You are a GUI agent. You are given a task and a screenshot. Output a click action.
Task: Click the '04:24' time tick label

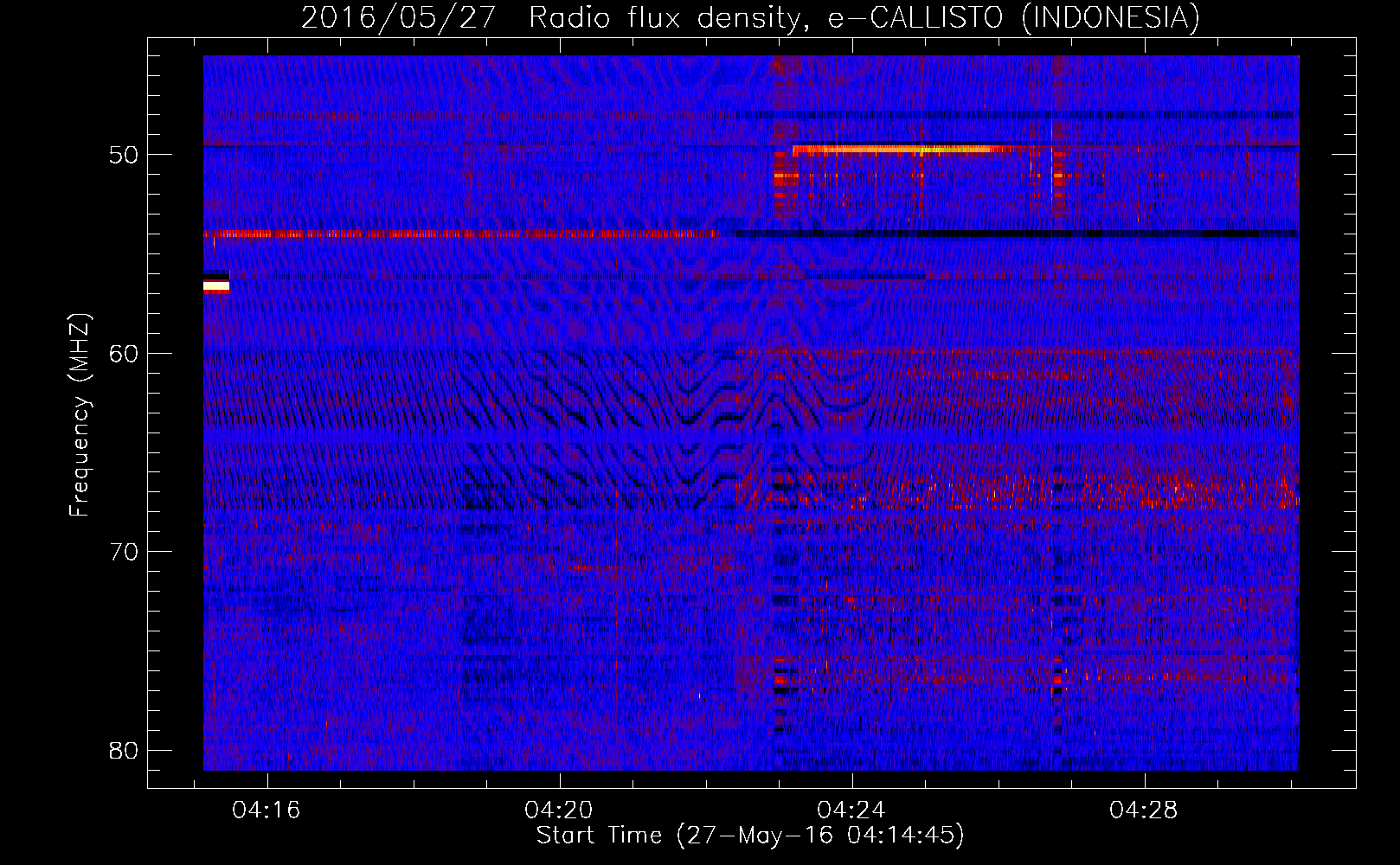click(x=851, y=810)
